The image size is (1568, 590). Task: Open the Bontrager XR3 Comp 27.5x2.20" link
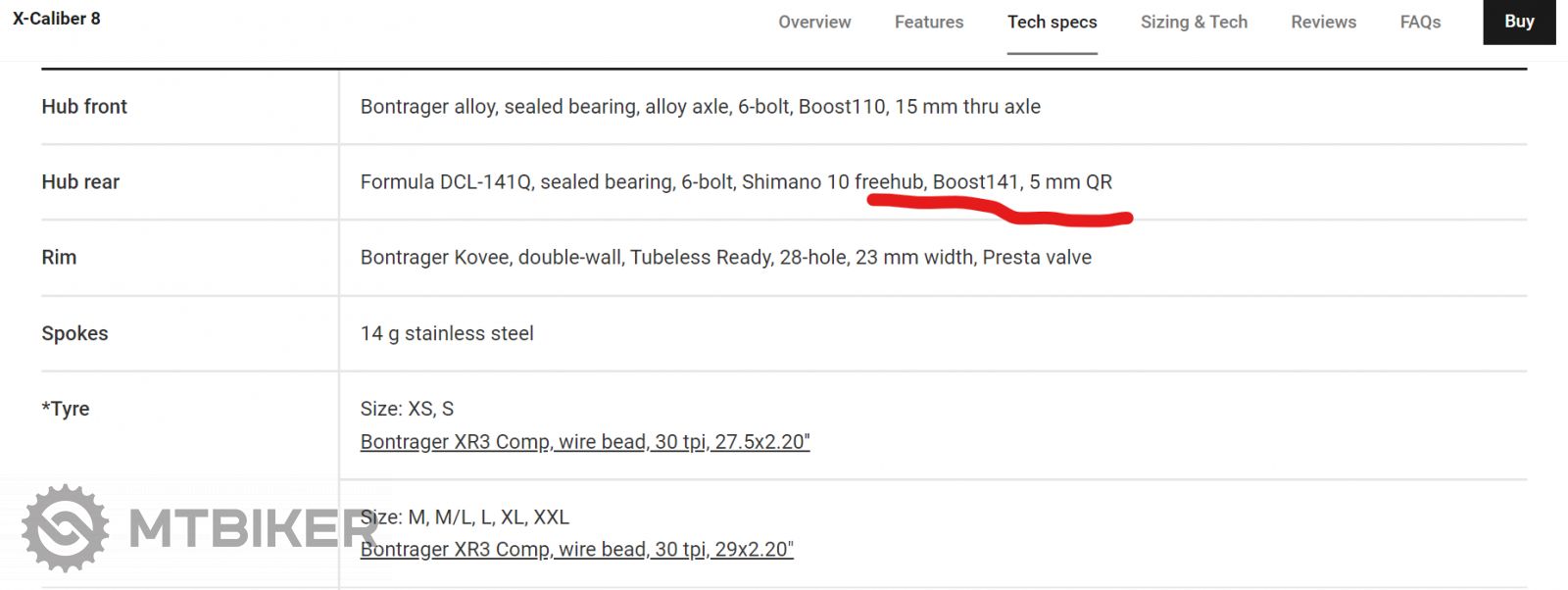click(x=585, y=442)
